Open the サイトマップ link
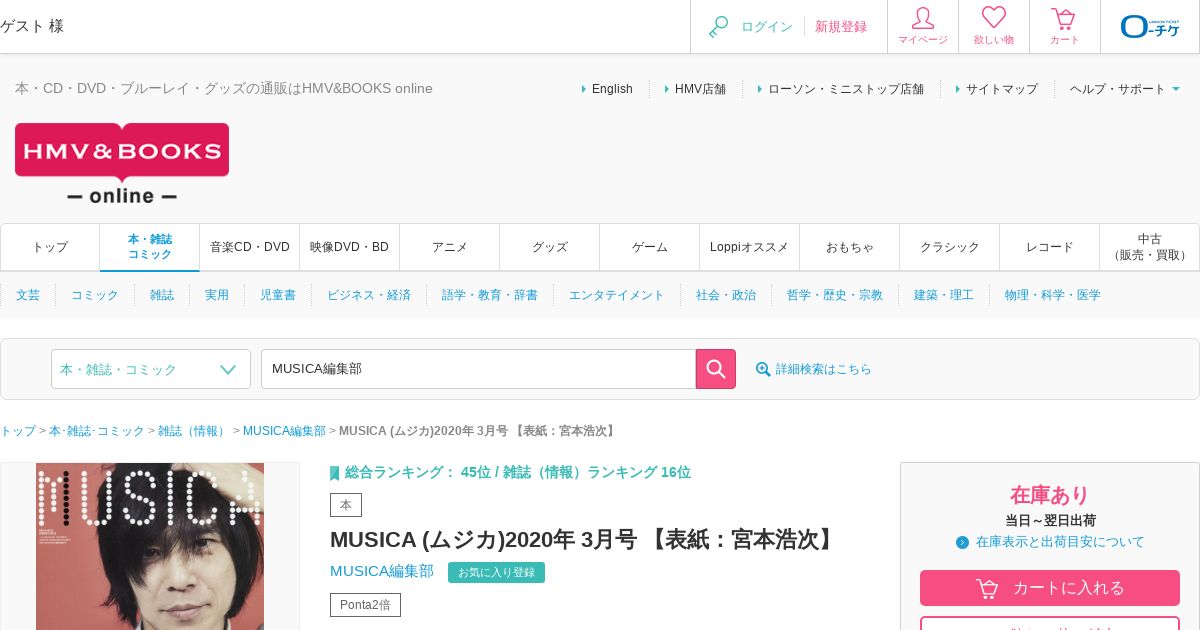The image size is (1200, 630). coord(1002,89)
